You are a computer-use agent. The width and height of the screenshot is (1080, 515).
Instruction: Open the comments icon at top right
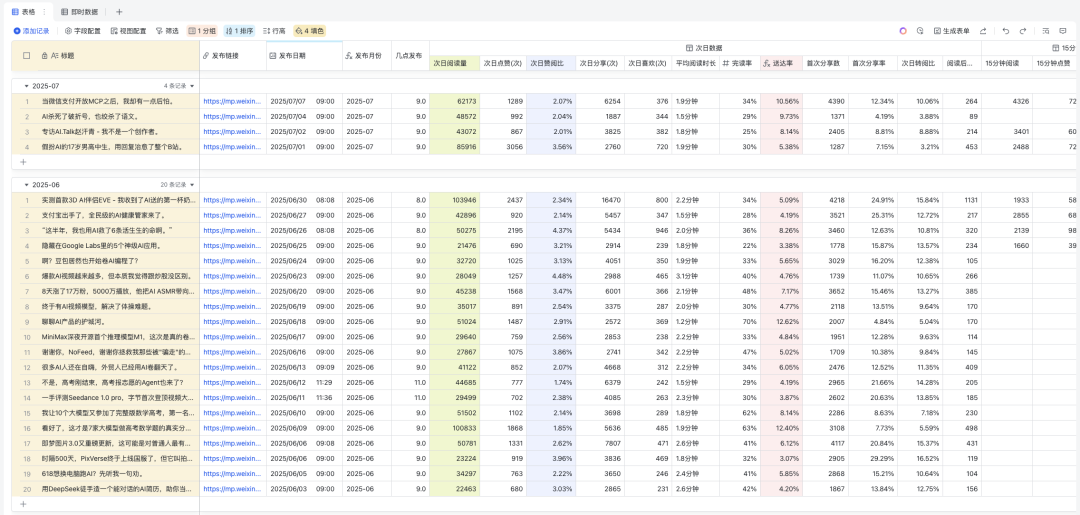[x=1064, y=31]
